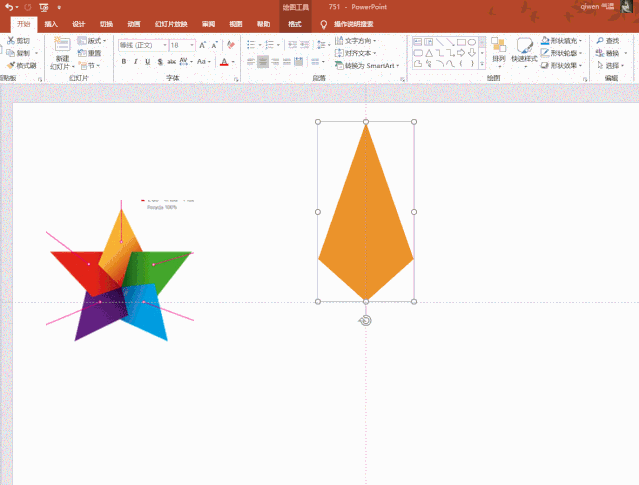The width and height of the screenshot is (639, 485).
Task: Switch to the Insert (插入) tab
Action: point(51,23)
